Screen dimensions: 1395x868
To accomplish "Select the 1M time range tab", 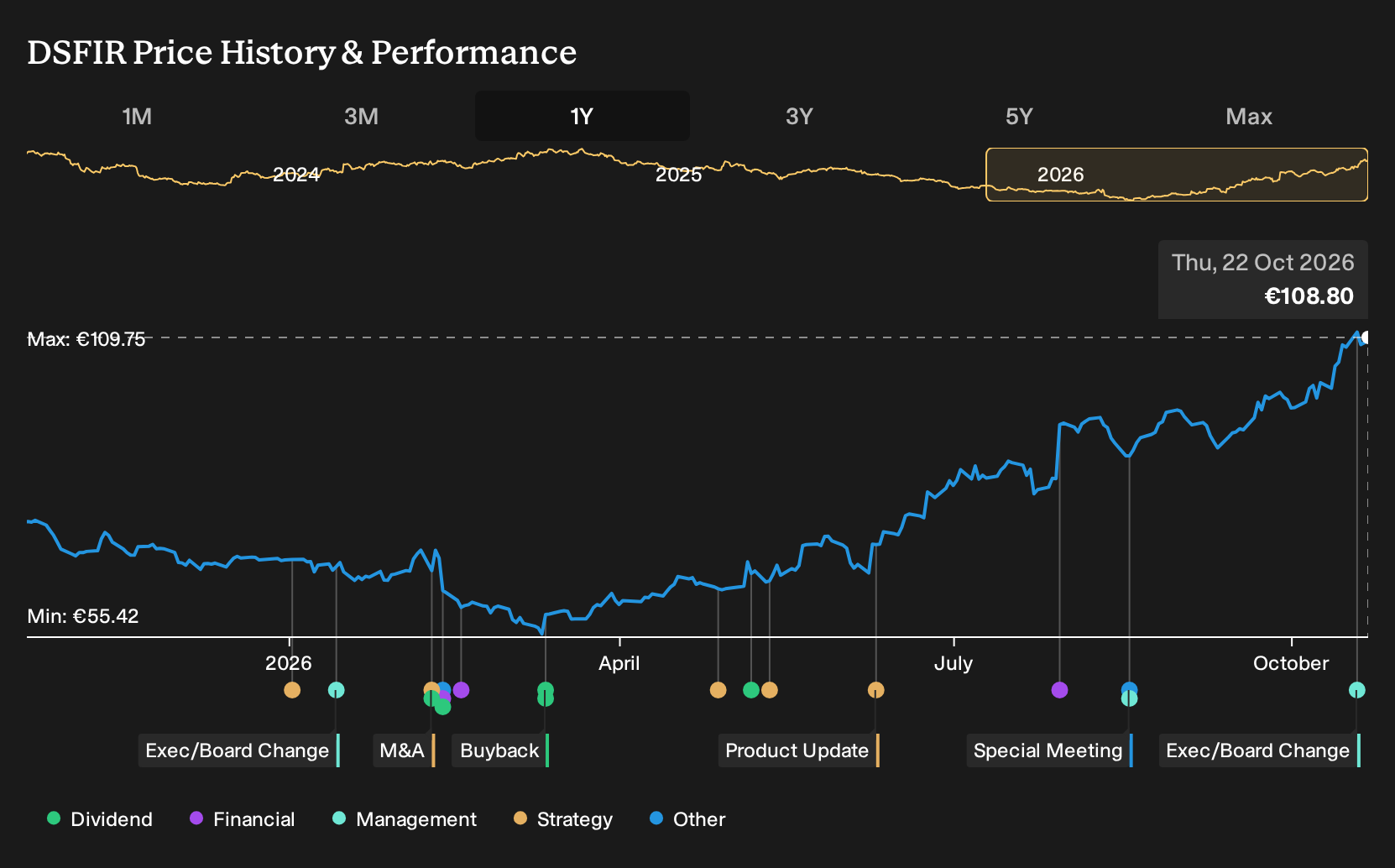I will 137,116.
